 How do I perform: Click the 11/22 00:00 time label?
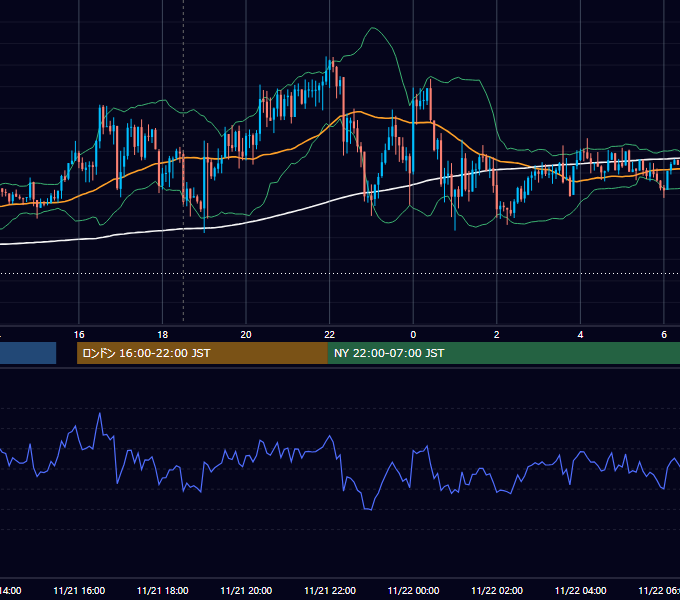[x=413, y=590]
